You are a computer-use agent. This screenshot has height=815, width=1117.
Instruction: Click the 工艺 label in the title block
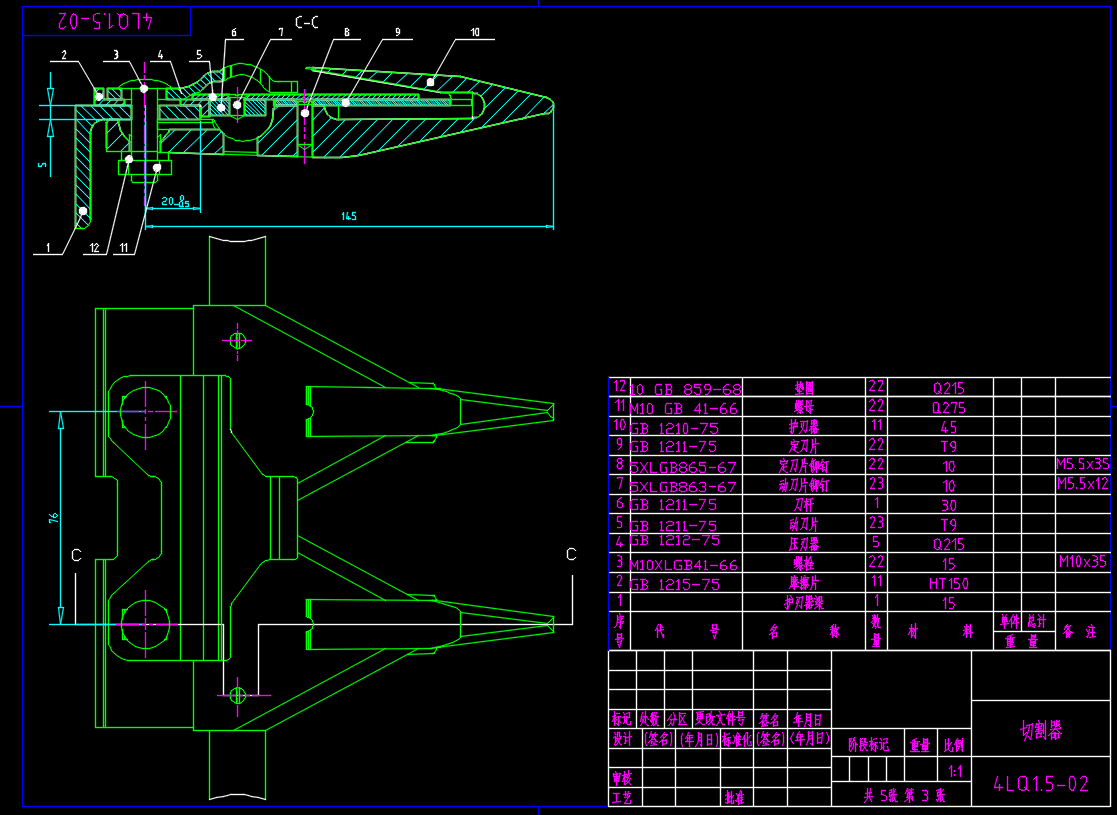point(622,797)
